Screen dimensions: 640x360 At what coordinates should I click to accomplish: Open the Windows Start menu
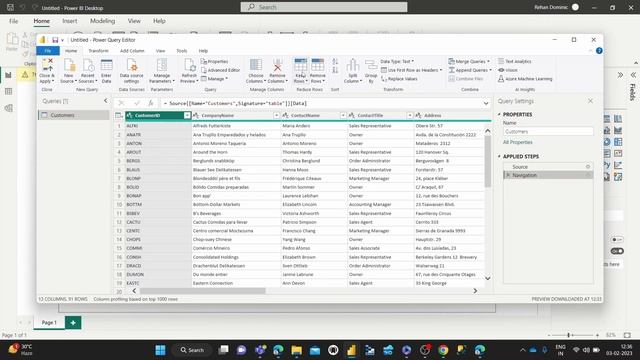click(160, 350)
